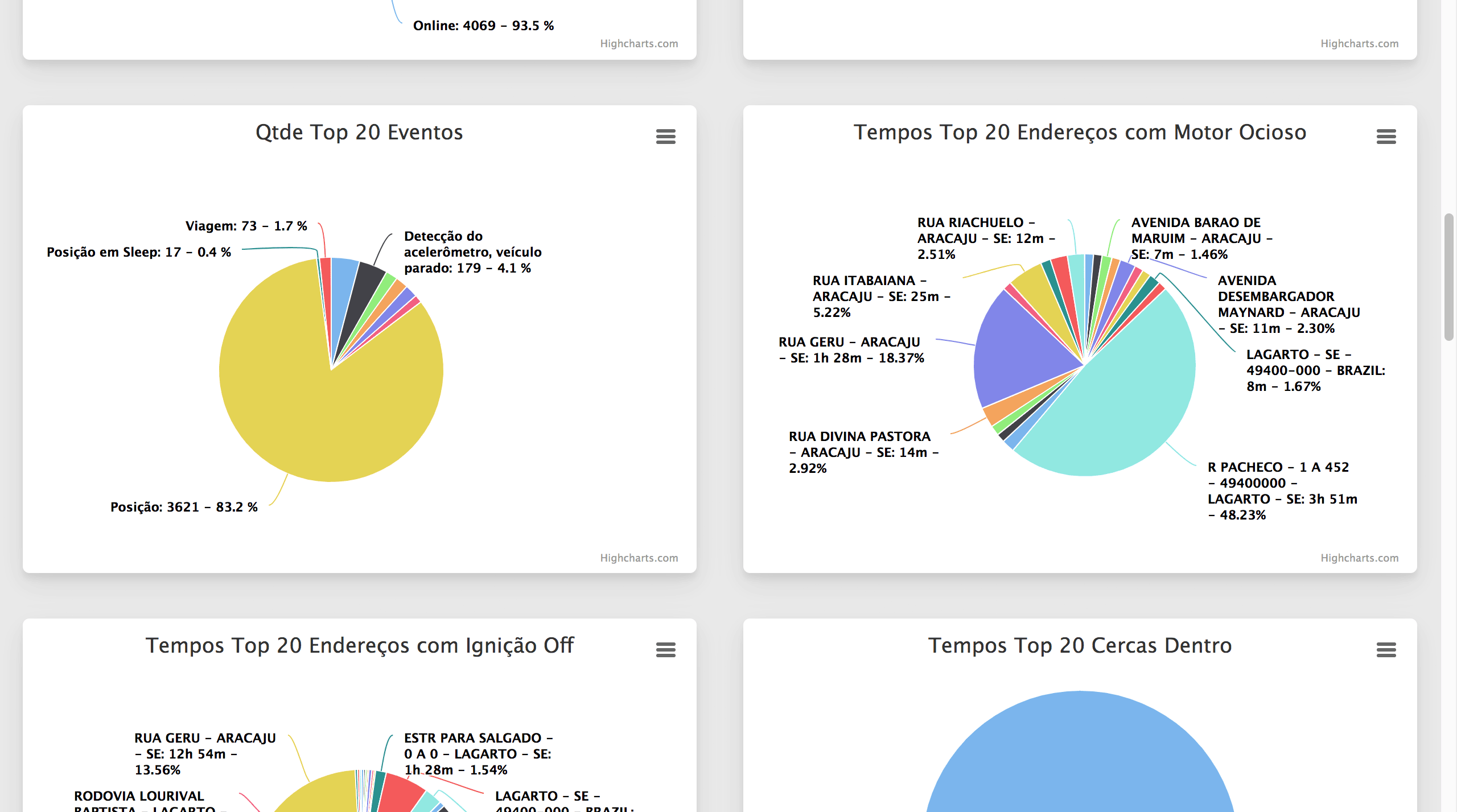Select the 'ESTR PARA SALGADO' 1.54% label
This screenshot has width=1457, height=812.
479,754
